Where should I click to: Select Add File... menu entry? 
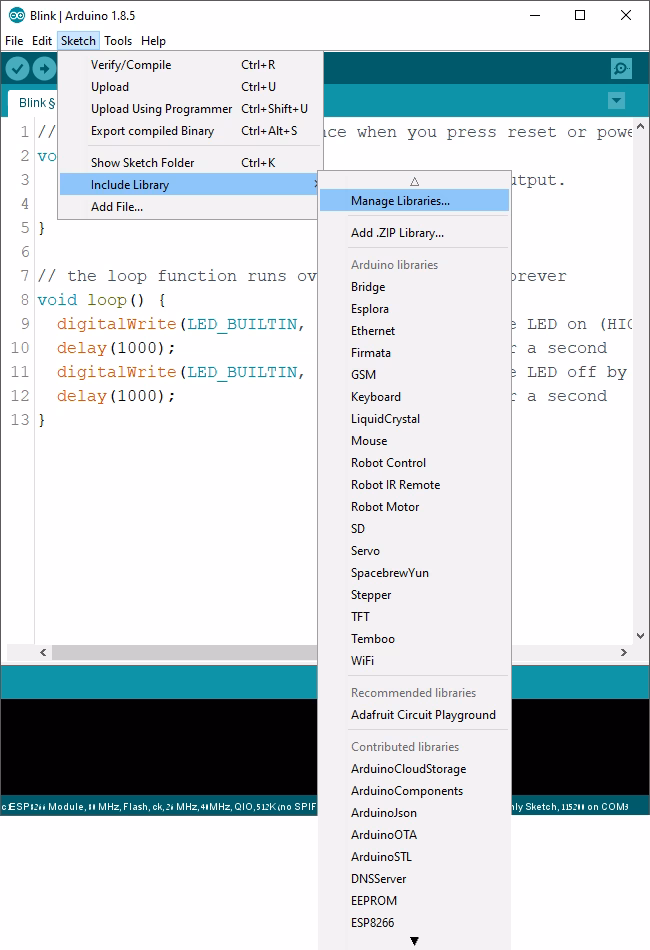190,207
